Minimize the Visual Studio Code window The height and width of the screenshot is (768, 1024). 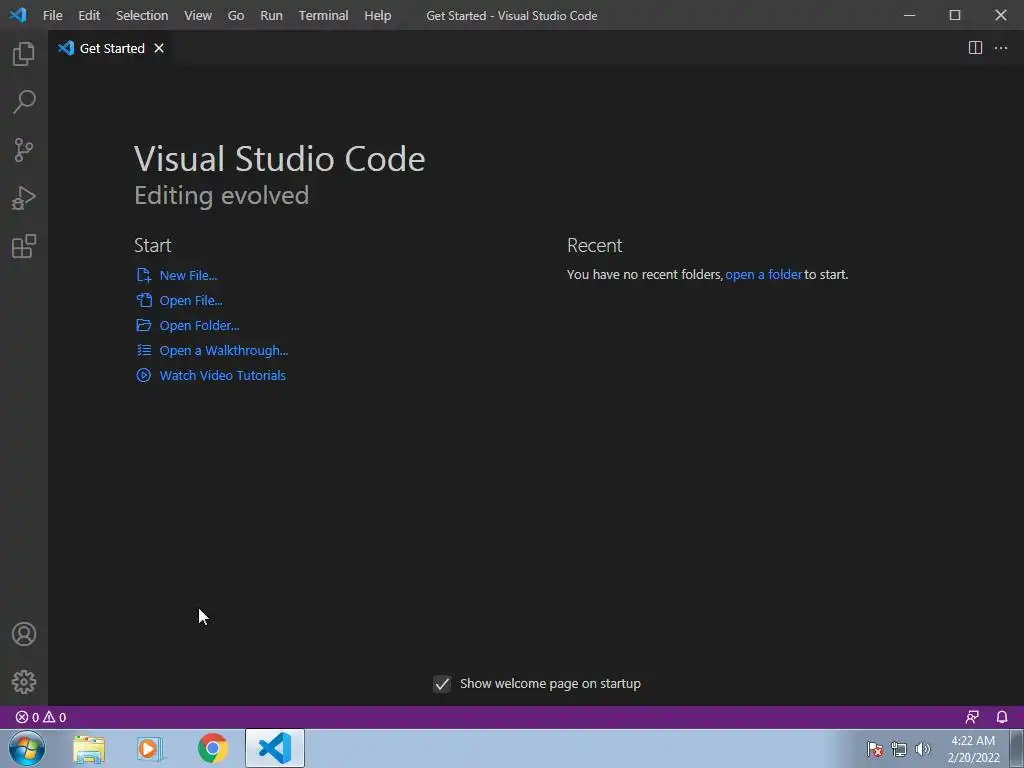909,15
